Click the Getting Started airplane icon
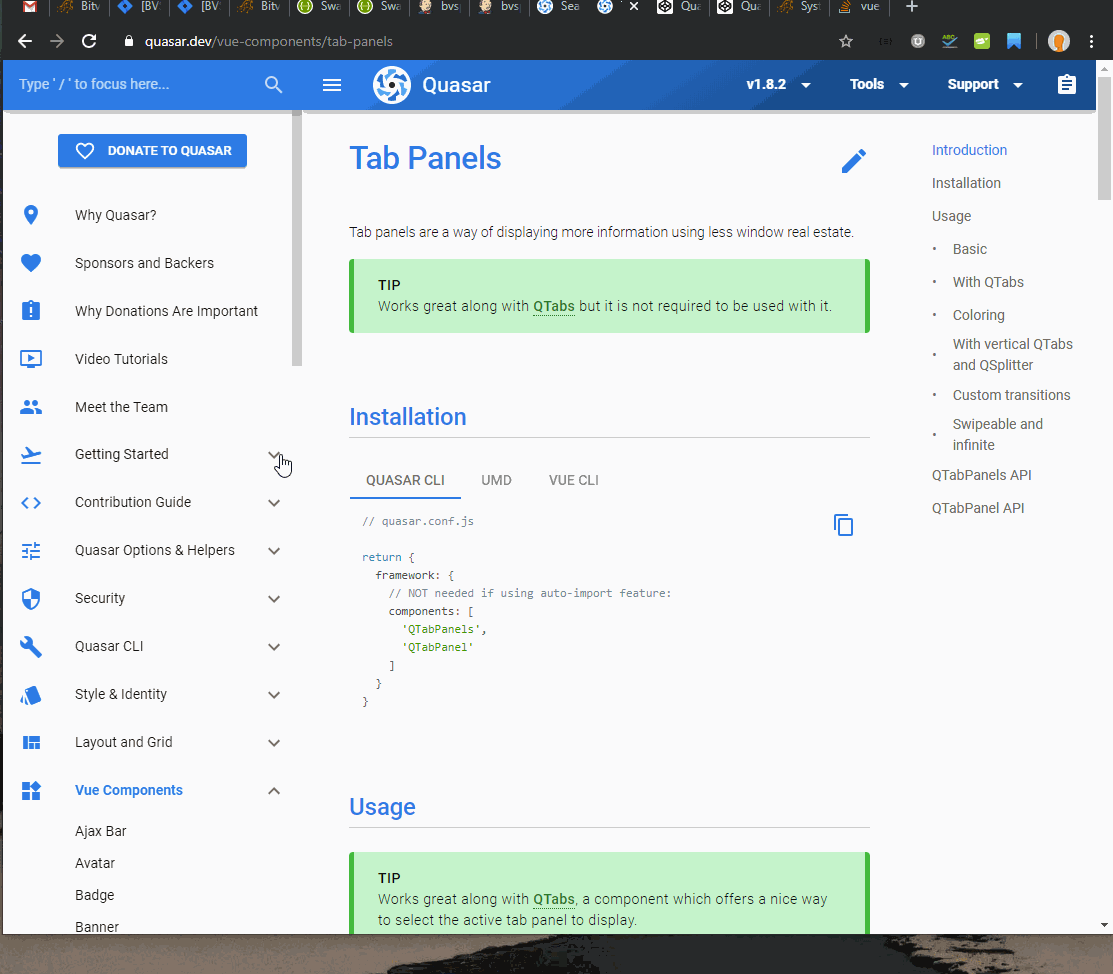 (31, 454)
